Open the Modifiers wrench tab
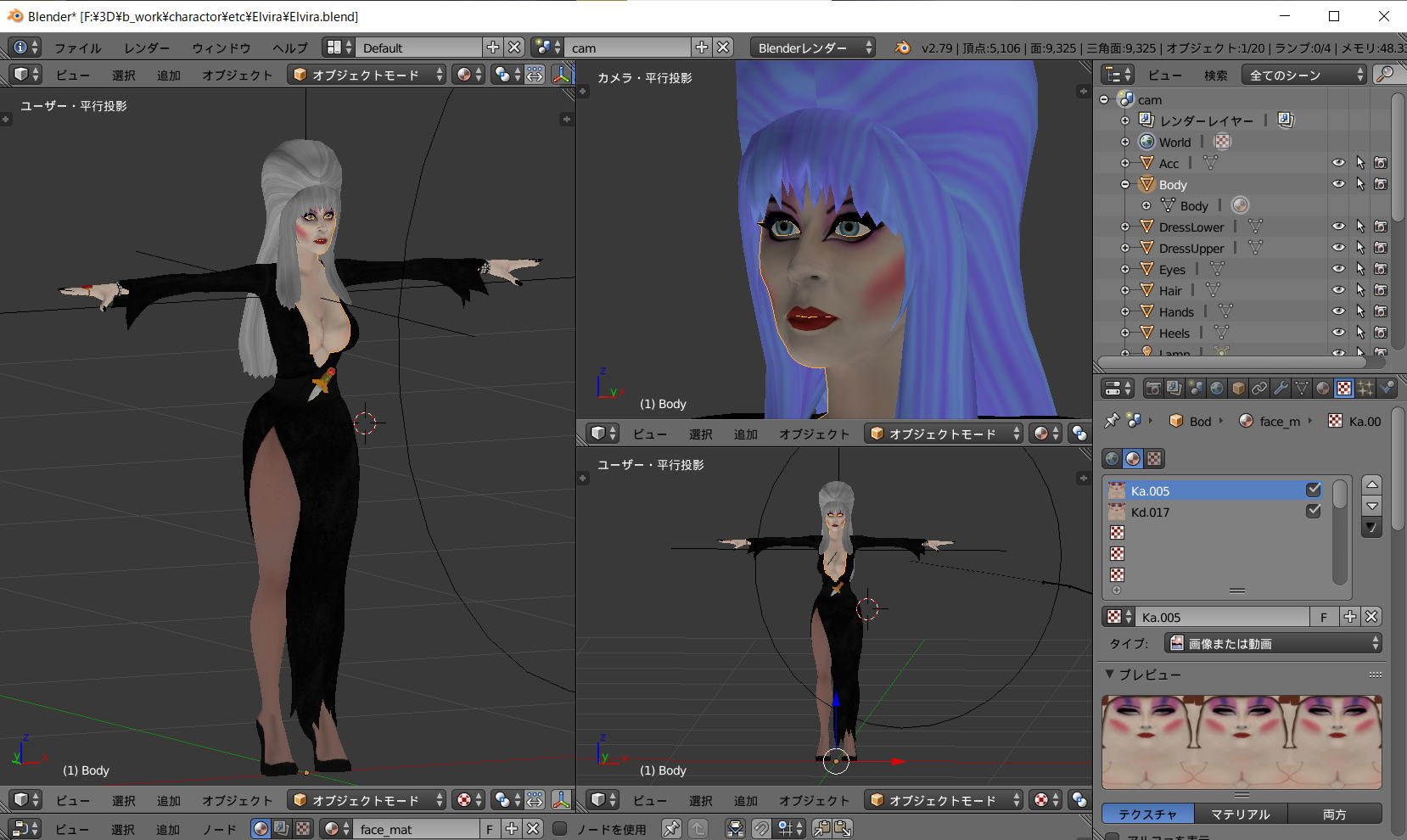The width and height of the screenshot is (1407, 840). (1281, 389)
